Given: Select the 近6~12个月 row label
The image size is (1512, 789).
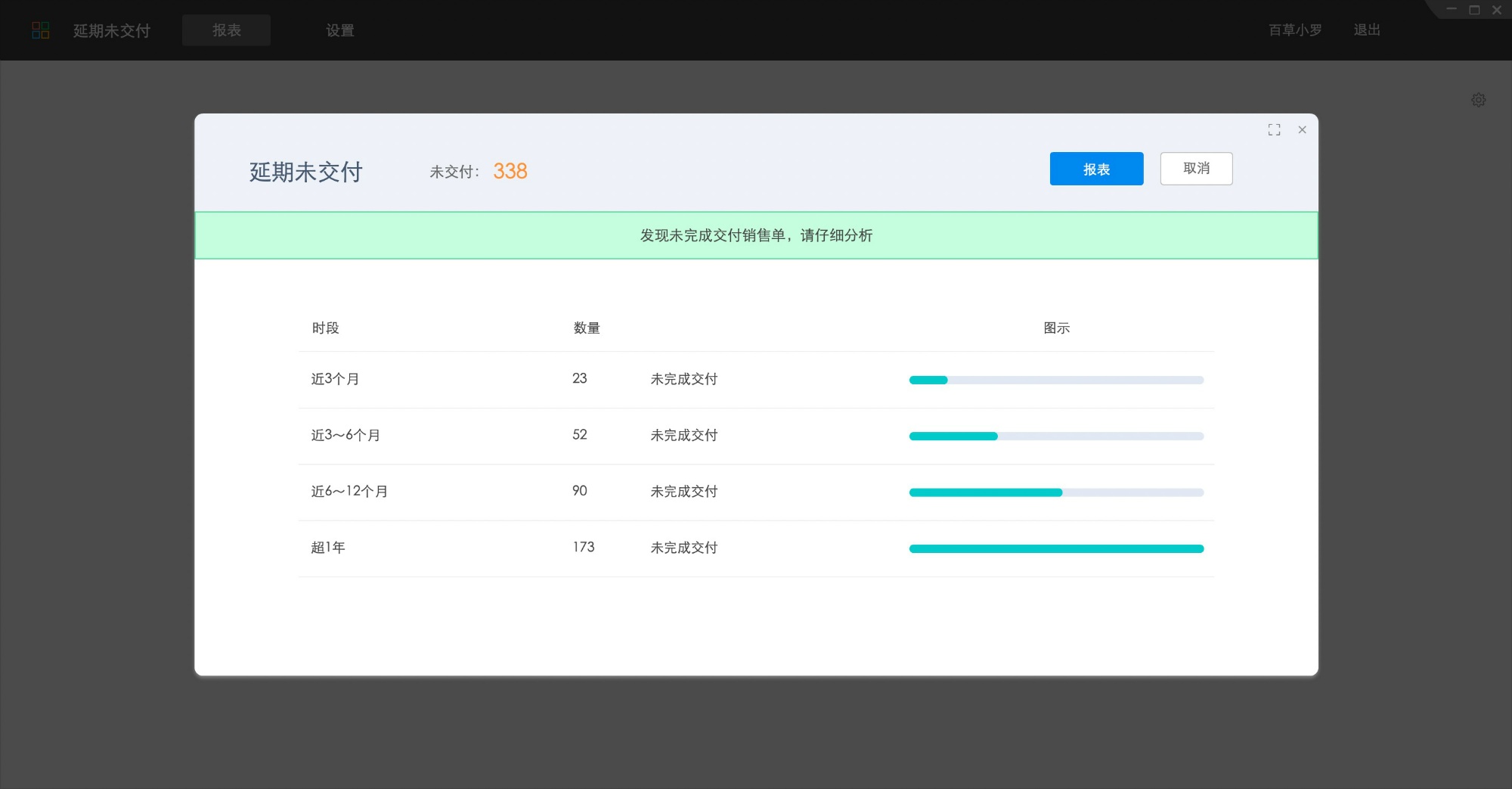Looking at the screenshot, I should pyautogui.click(x=349, y=491).
